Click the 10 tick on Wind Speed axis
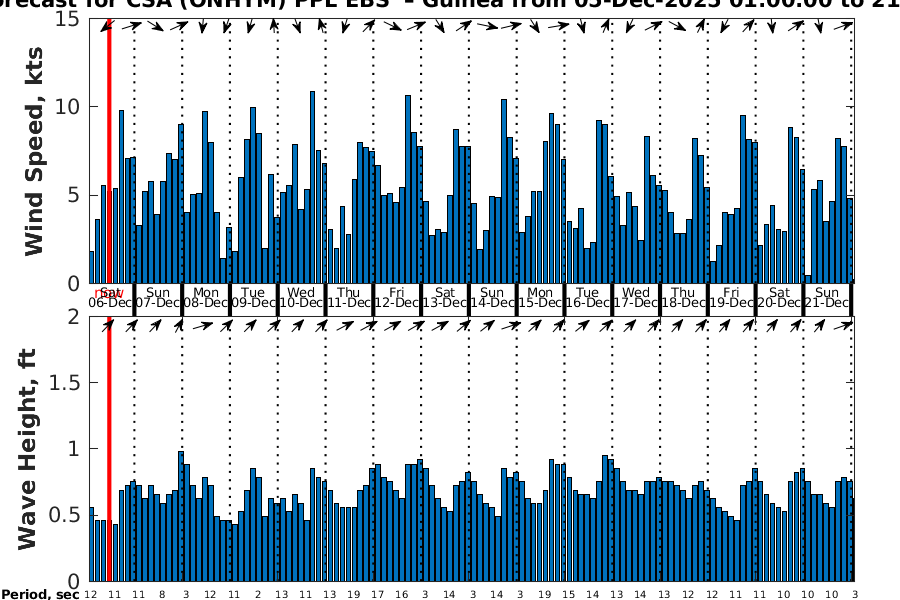900x600 pixels. click(x=68, y=107)
